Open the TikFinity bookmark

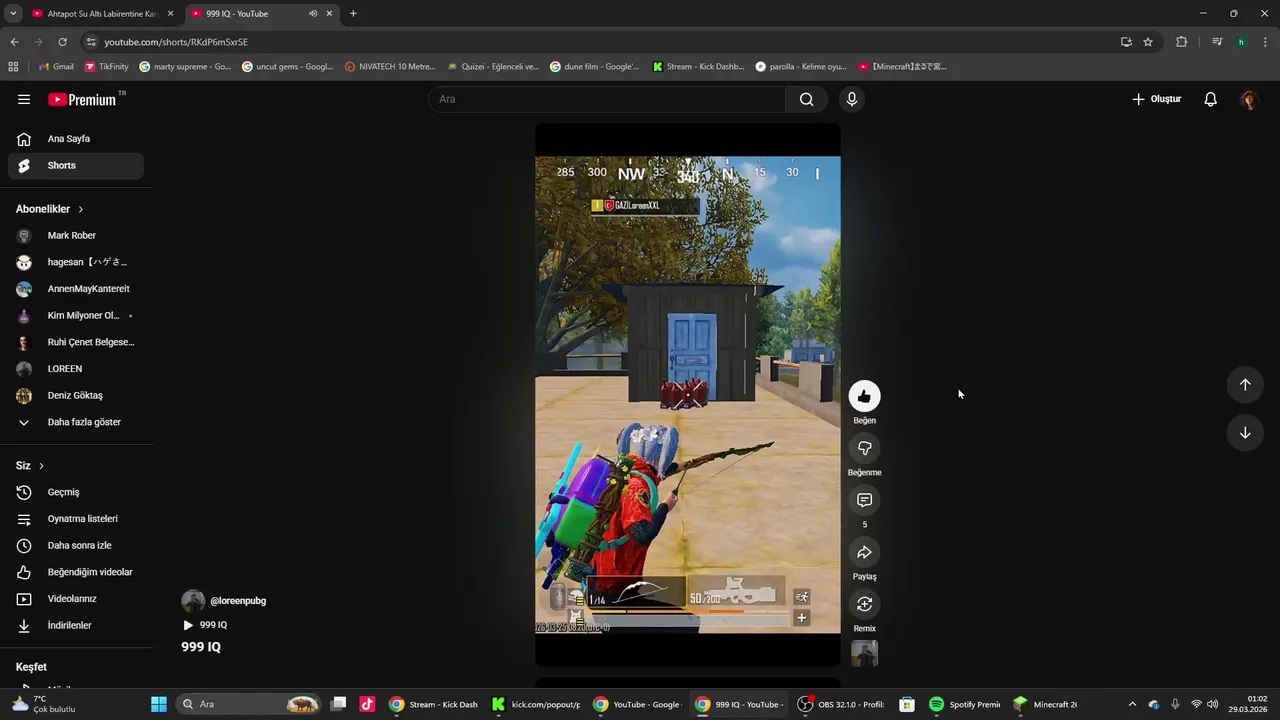click(107, 67)
